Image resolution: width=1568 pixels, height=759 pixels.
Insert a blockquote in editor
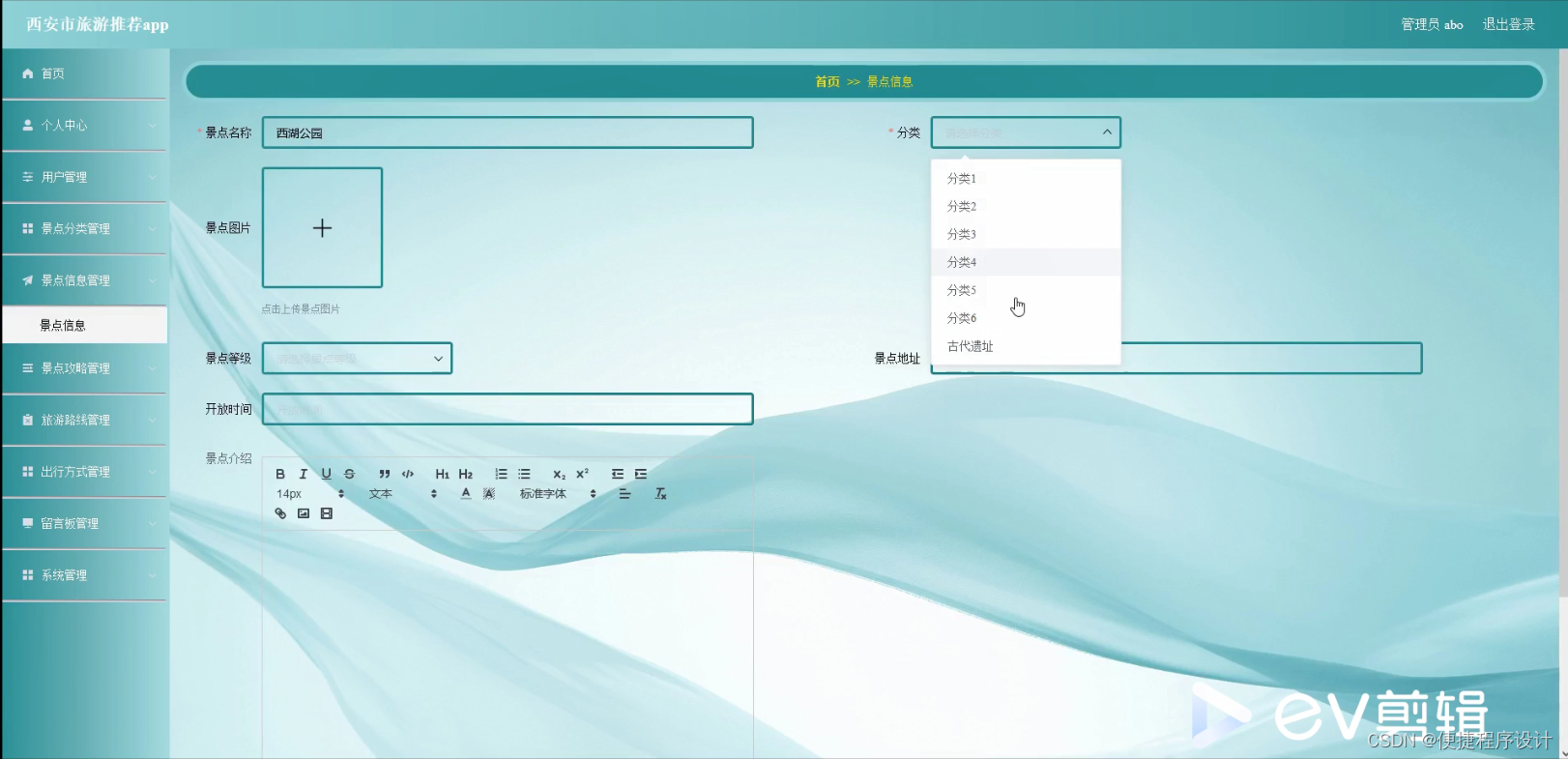[385, 474]
